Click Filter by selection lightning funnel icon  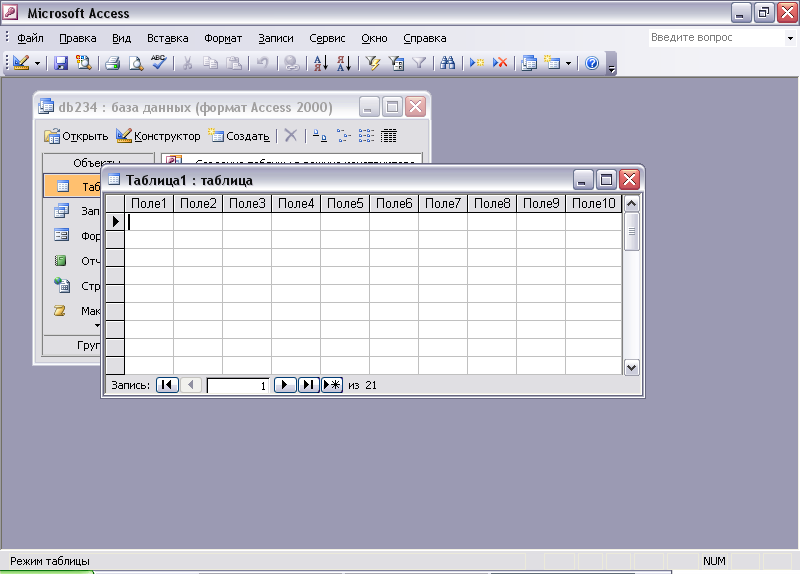[x=373, y=63]
